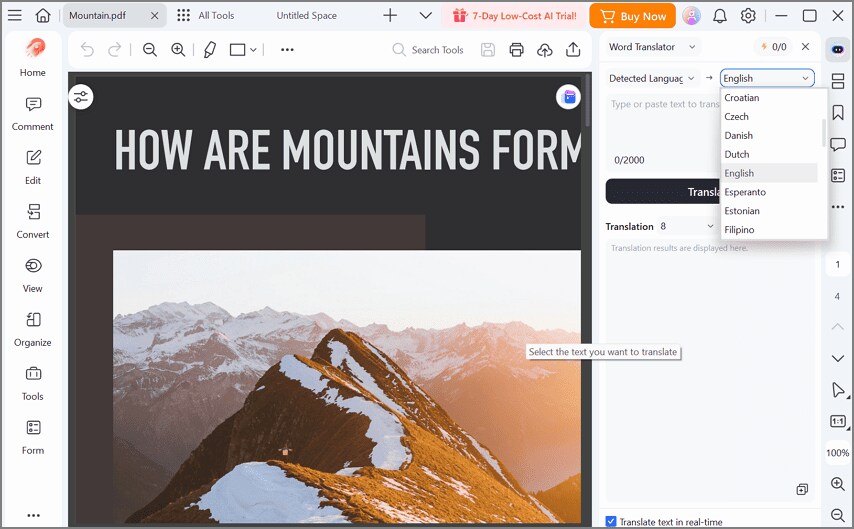Open the 100% zoom level control

(838, 453)
